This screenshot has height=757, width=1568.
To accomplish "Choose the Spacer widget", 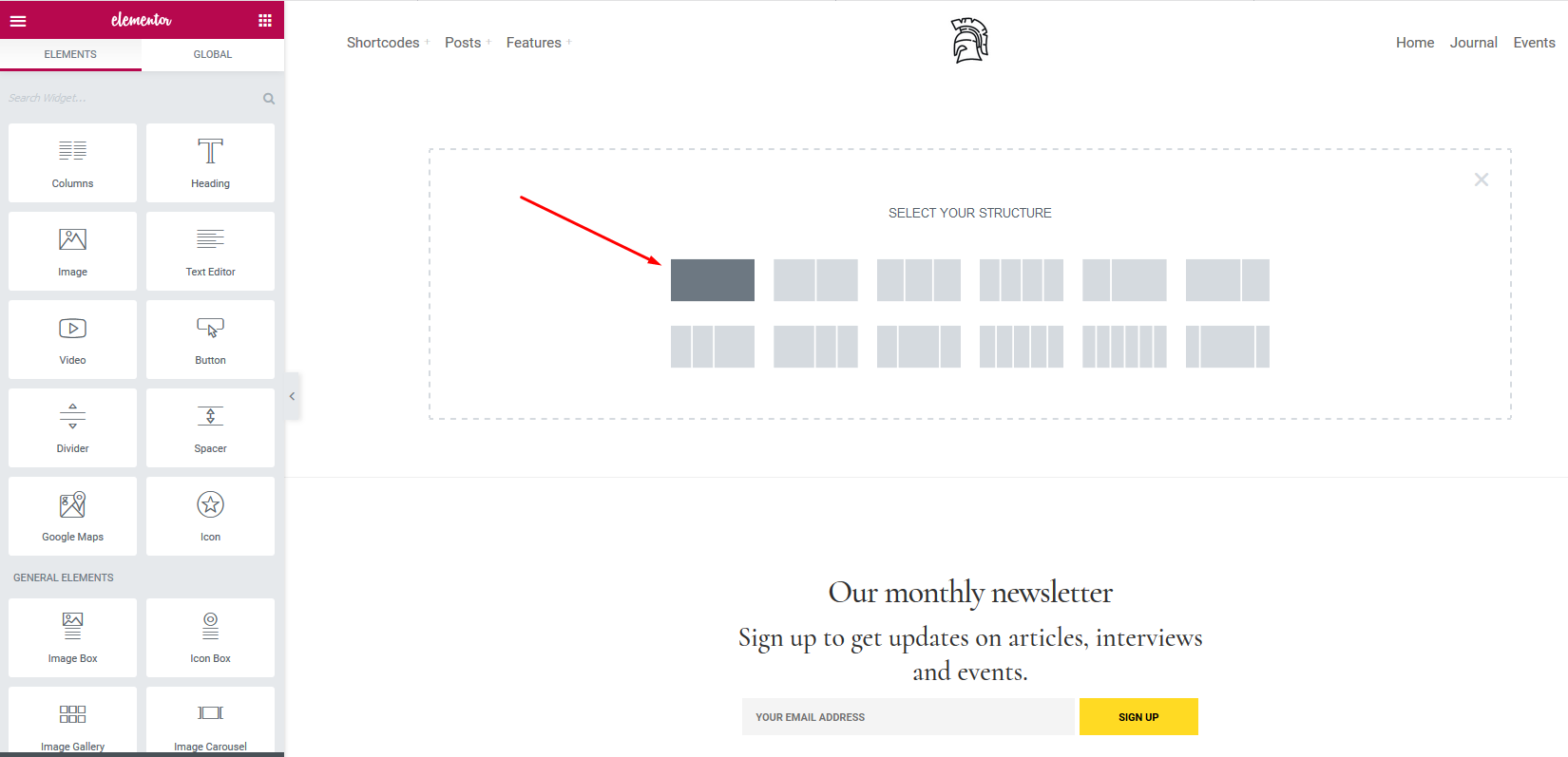I will click(x=210, y=427).
